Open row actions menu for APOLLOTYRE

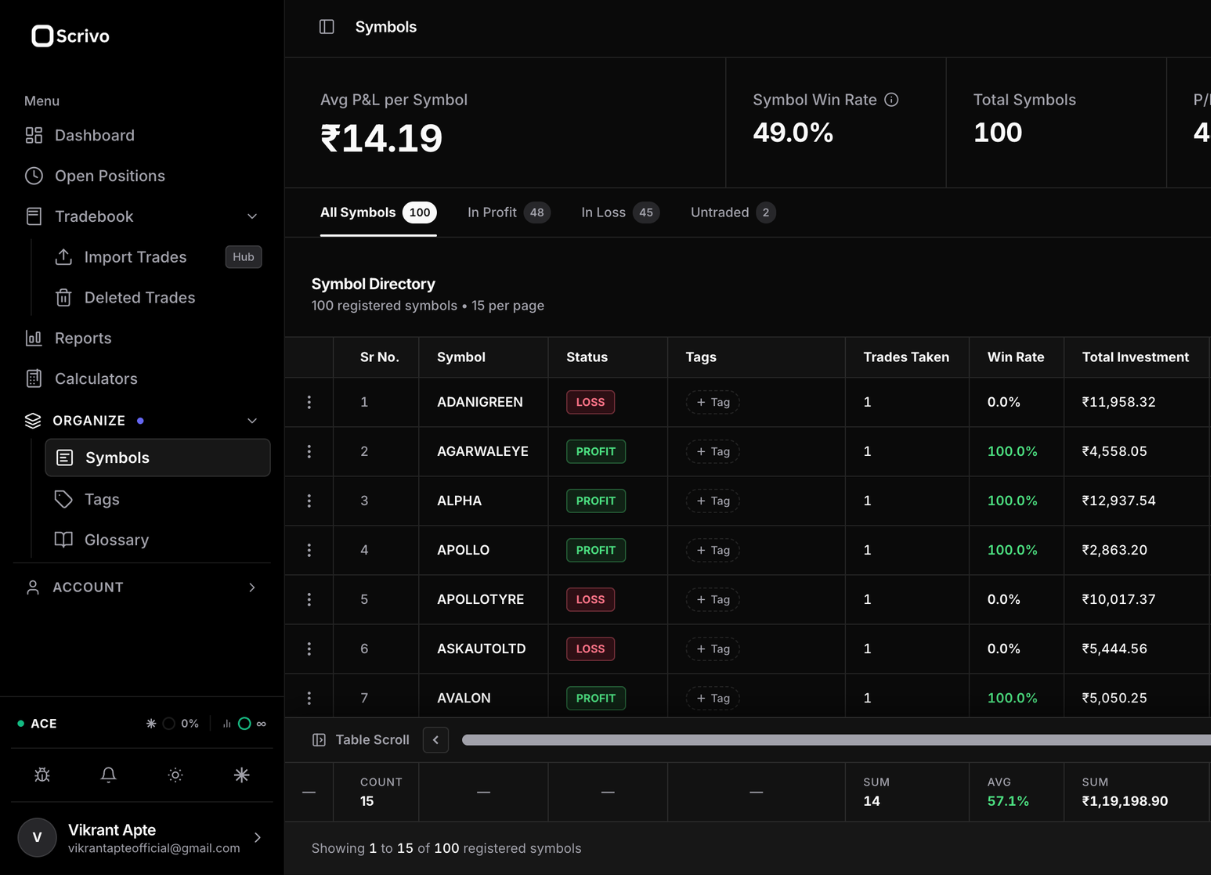tap(309, 600)
